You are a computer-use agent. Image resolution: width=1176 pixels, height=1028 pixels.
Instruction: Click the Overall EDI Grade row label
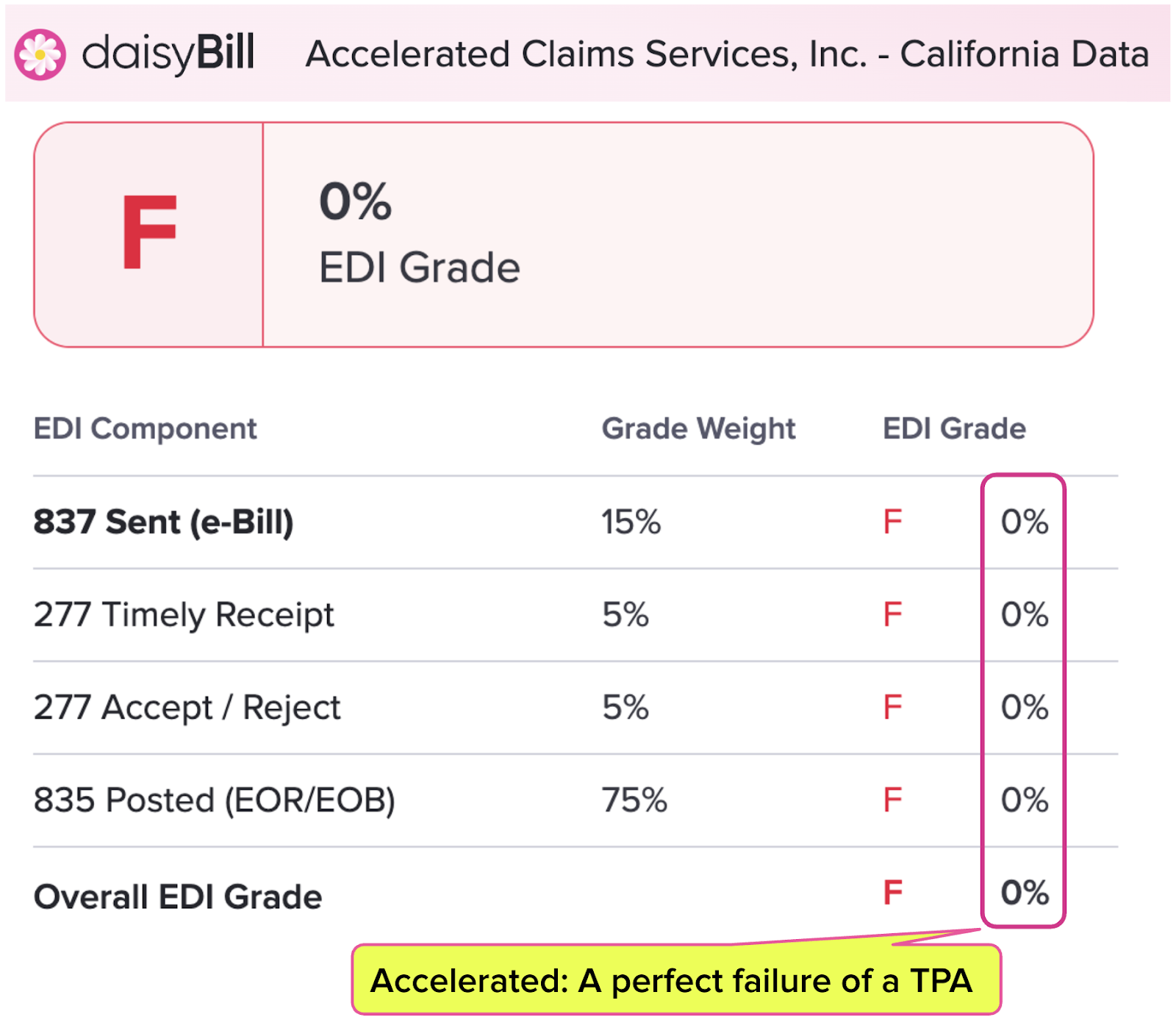[178, 897]
